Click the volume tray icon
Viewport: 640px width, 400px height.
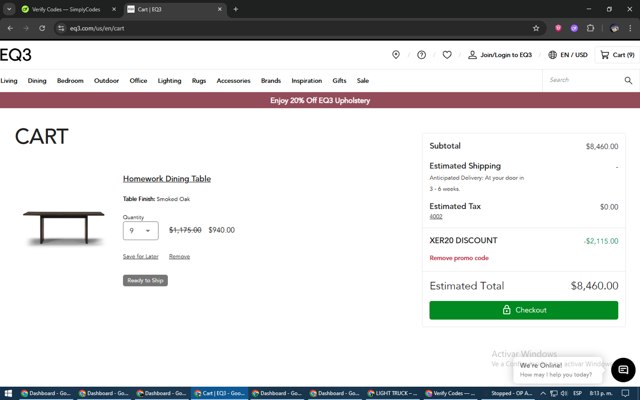(564, 393)
